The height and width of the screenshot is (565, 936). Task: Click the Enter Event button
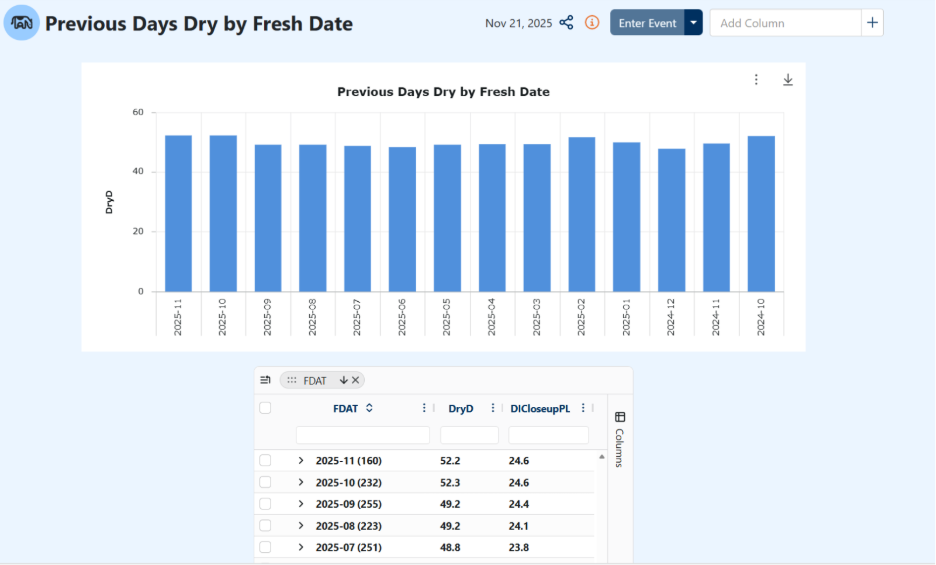tap(647, 23)
